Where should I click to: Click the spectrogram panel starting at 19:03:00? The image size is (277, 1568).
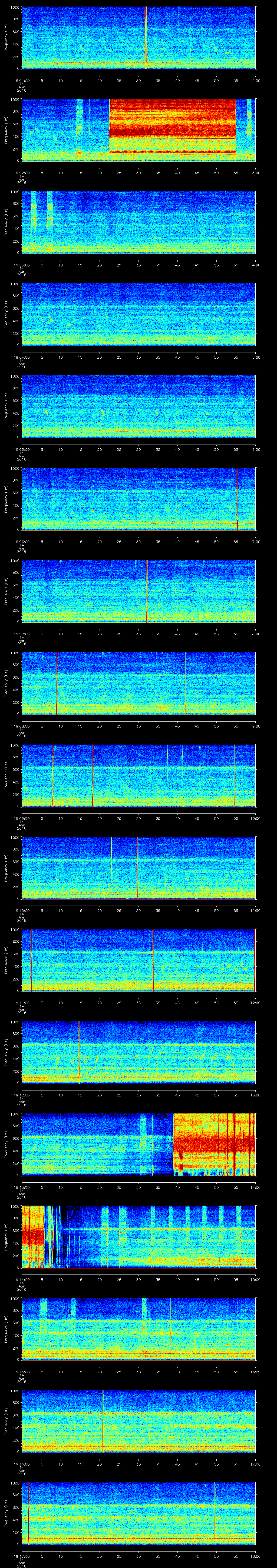click(139, 222)
